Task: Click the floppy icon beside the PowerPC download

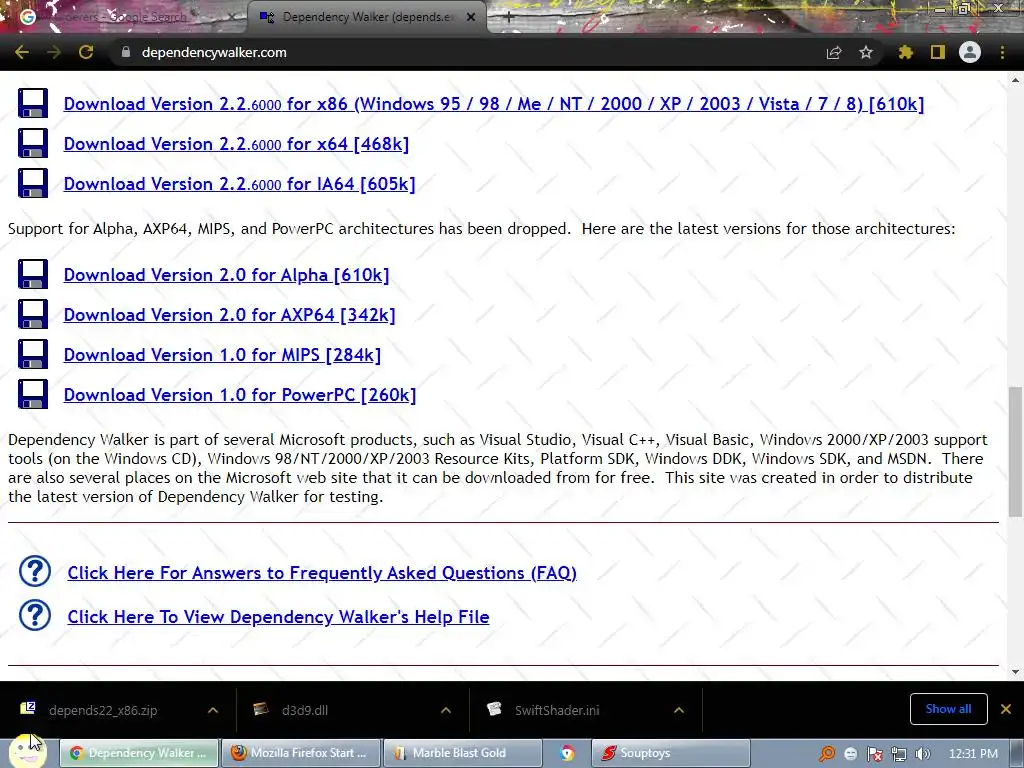Action: click(x=33, y=394)
